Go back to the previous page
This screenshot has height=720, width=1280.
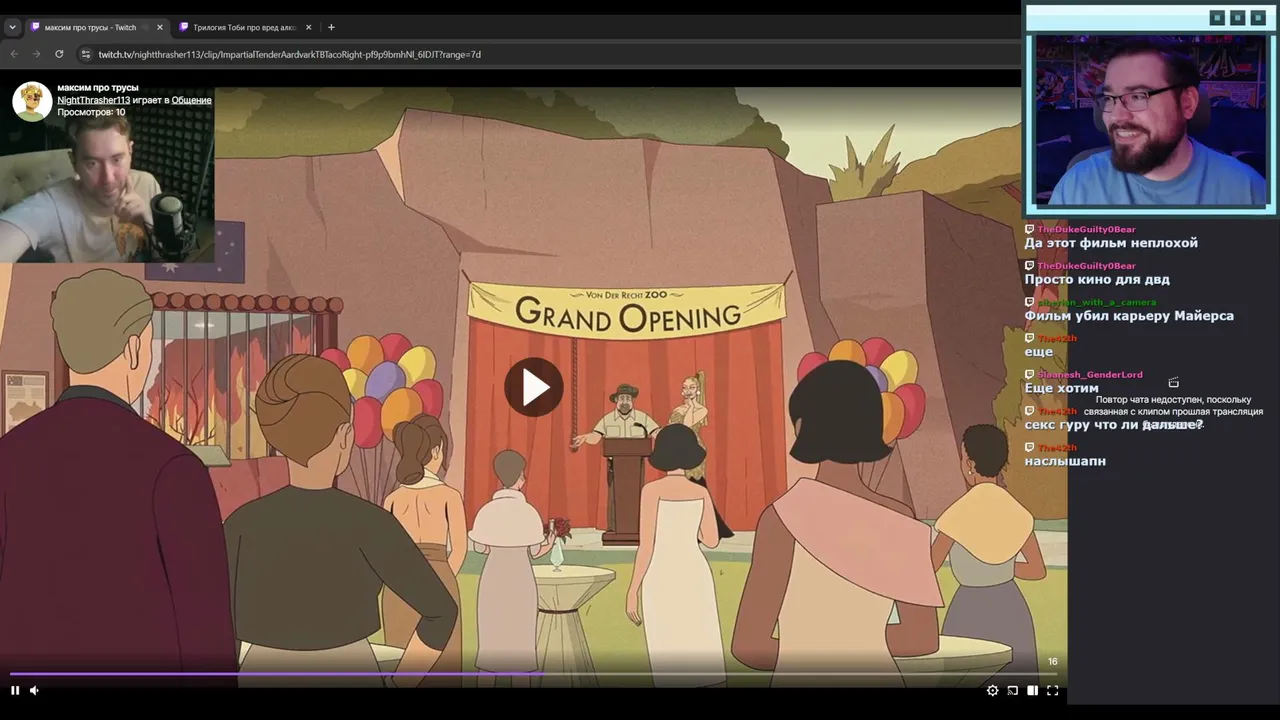tap(14, 54)
